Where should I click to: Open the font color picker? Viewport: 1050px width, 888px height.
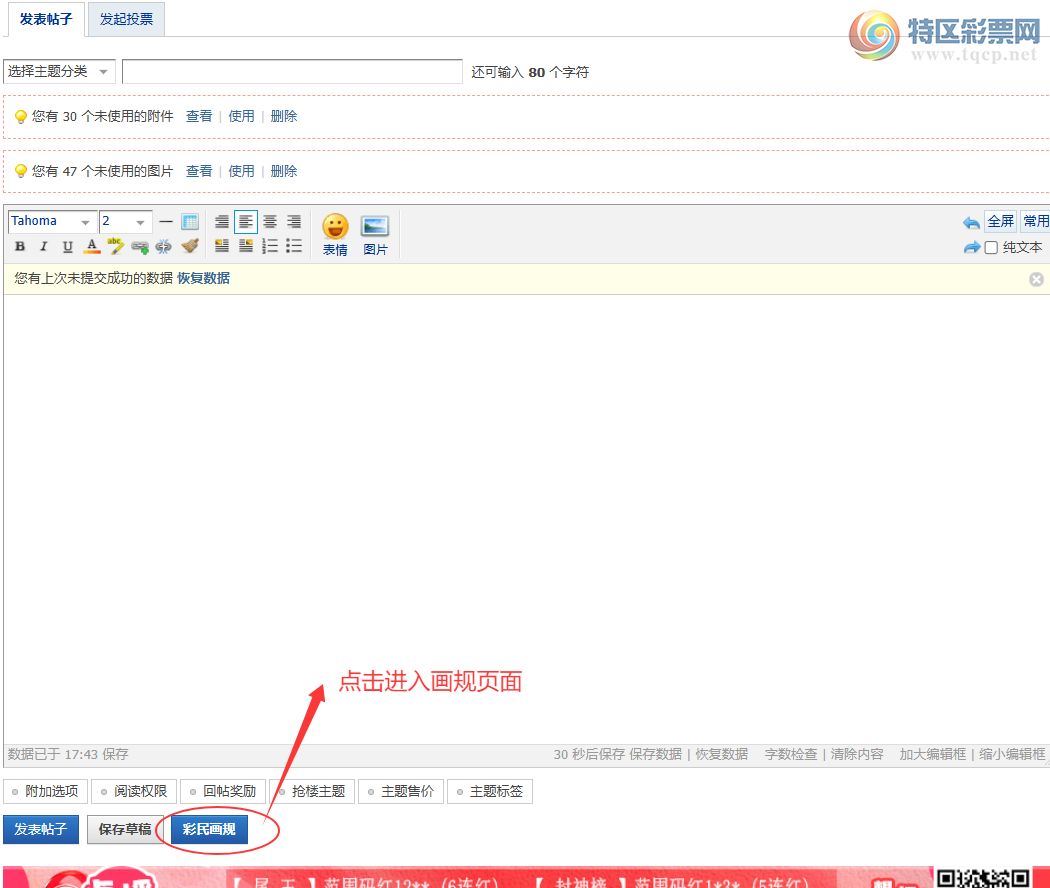[x=91, y=246]
